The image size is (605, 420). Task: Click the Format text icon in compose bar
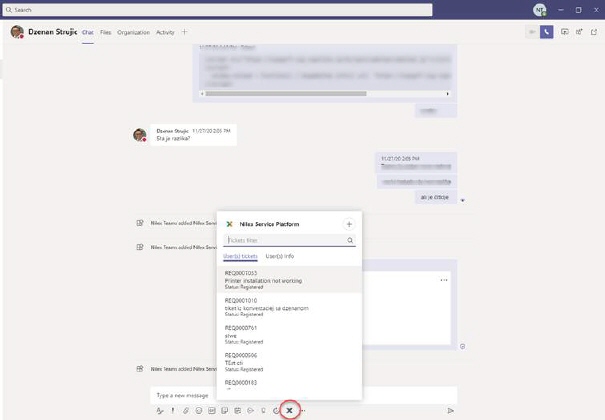tap(160, 410)
